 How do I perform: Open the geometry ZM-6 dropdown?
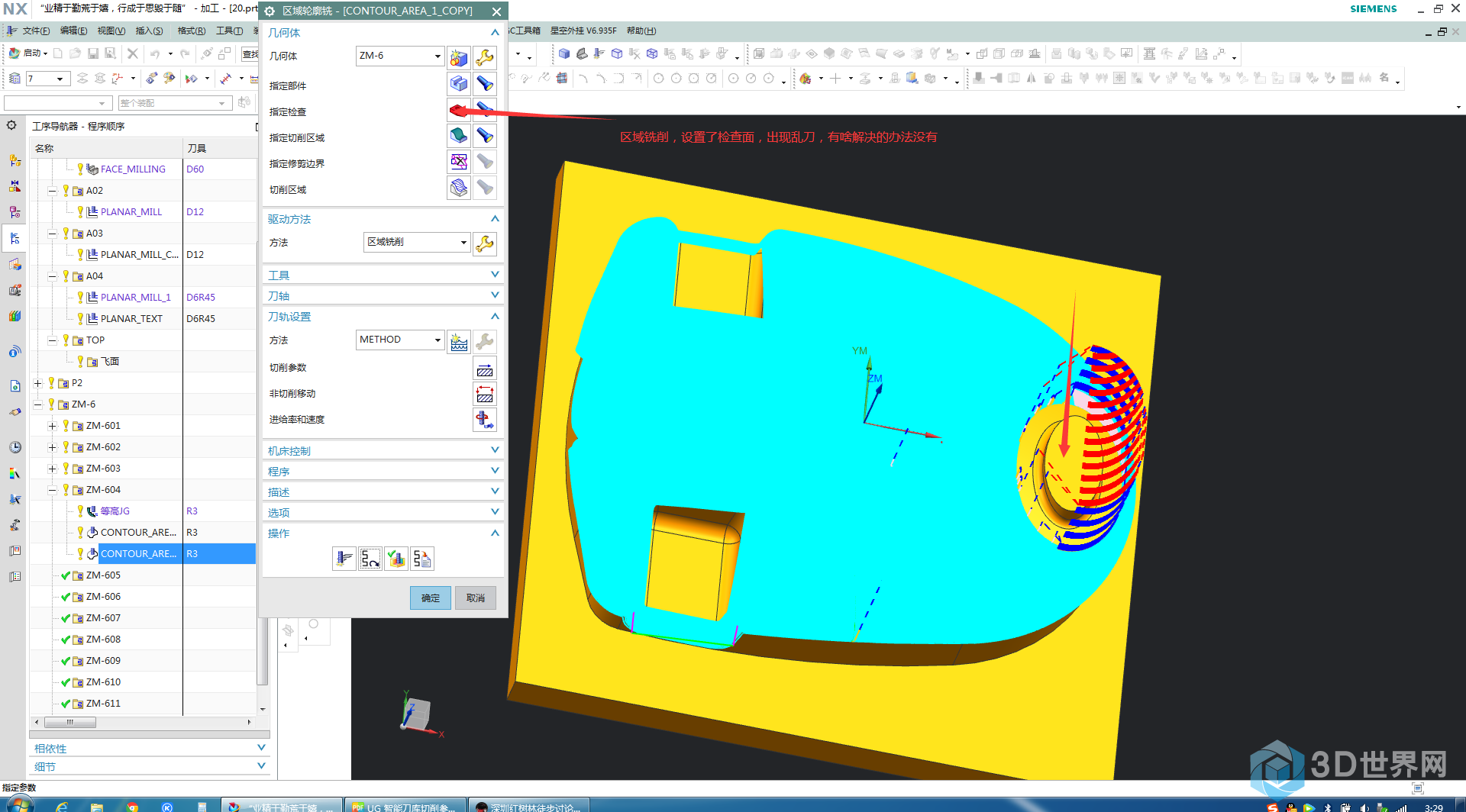pyautogui.click(x=400, y=56)
